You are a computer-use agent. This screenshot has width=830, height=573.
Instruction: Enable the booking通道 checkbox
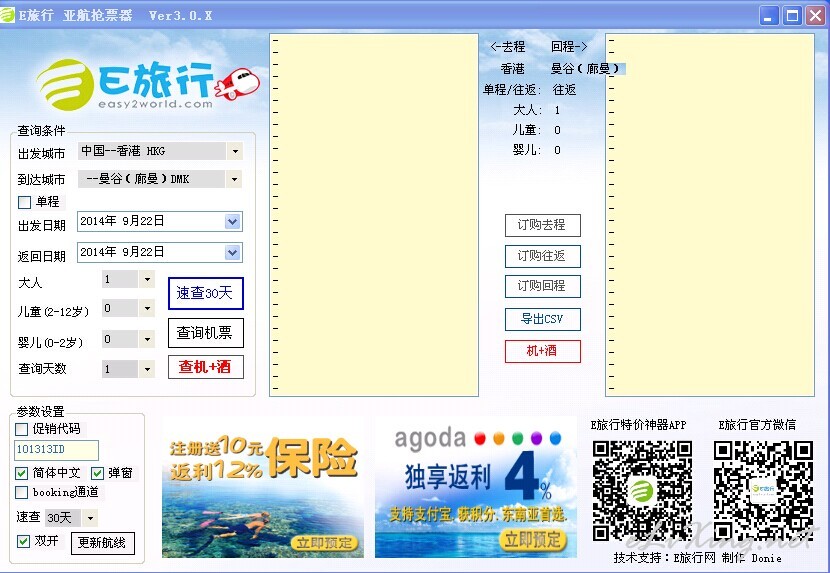pos(21,493)
